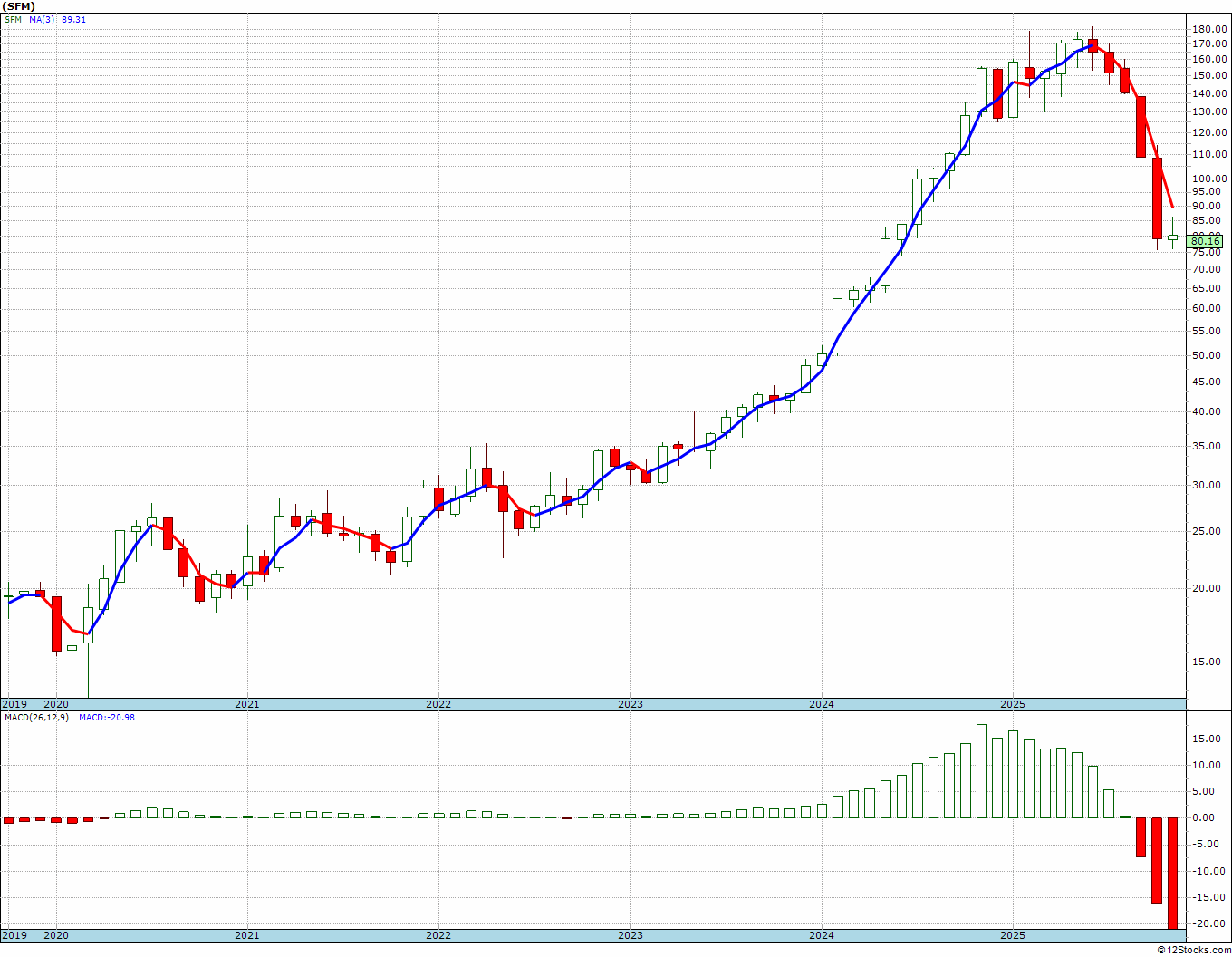Image resolution: width=1232 pixels, height=957 pixels.
Task: Select the "160.00" price axis label
Action: point(1209,60)
